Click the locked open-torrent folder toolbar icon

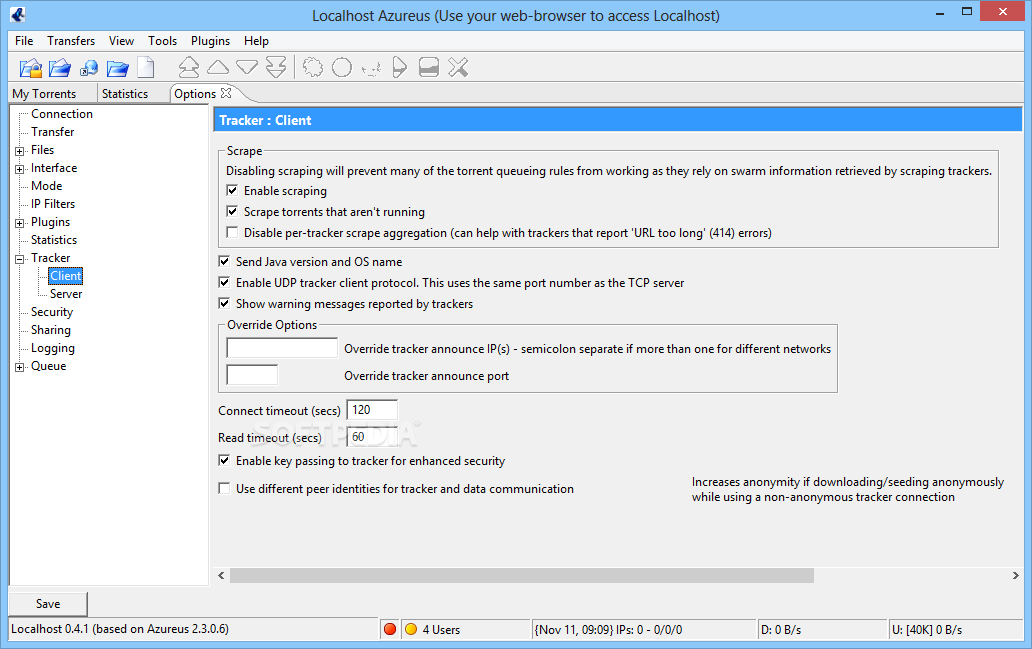point(30,67)
